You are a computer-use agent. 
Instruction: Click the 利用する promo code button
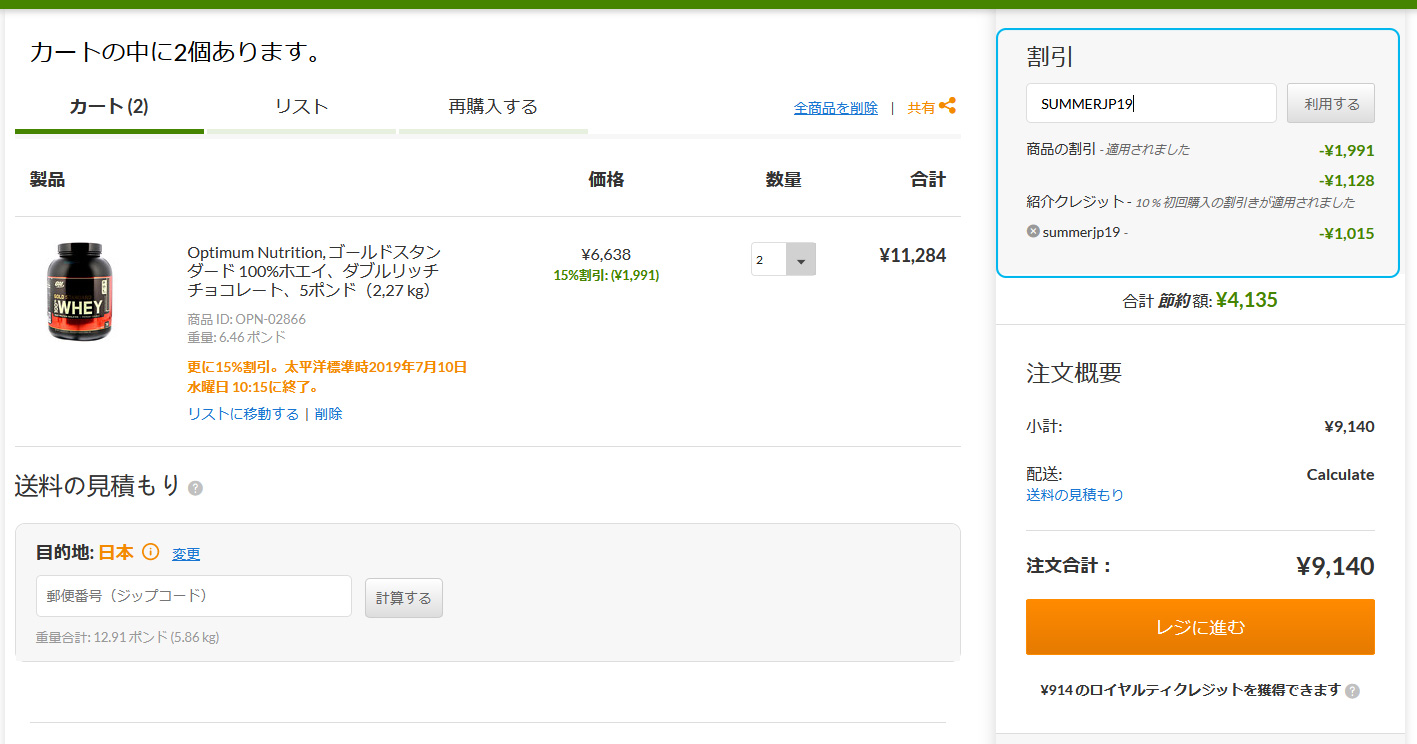[1331, 103]
